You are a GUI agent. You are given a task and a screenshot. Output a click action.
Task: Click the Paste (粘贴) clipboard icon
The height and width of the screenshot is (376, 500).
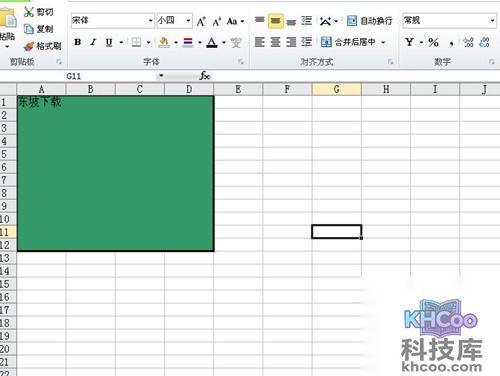point(7,18)
